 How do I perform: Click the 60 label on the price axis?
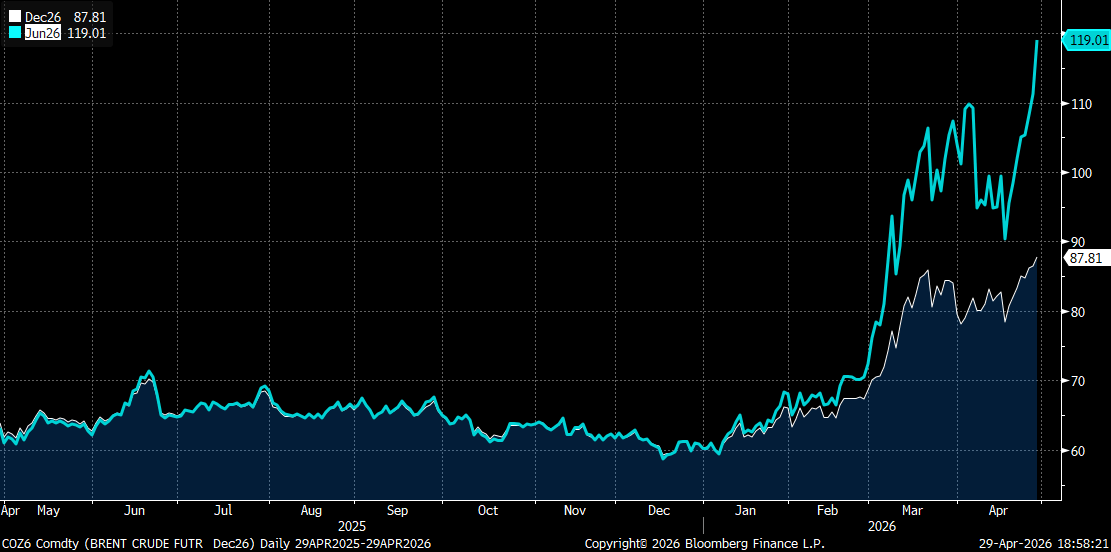point(1078,451)
